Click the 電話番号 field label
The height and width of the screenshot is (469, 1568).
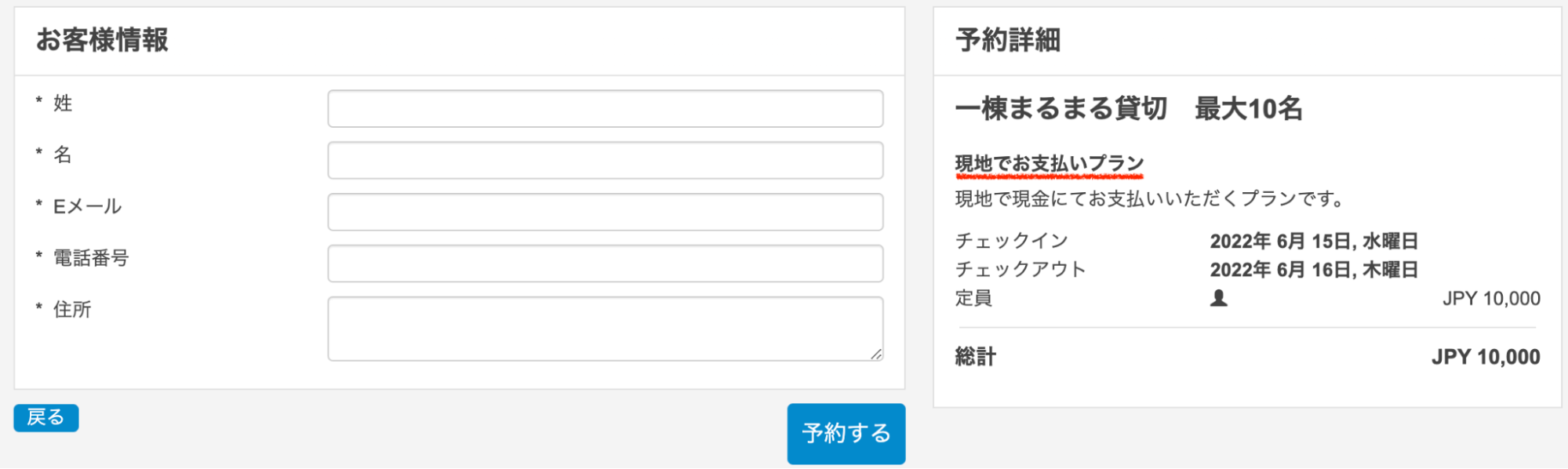tap(91, 259)
